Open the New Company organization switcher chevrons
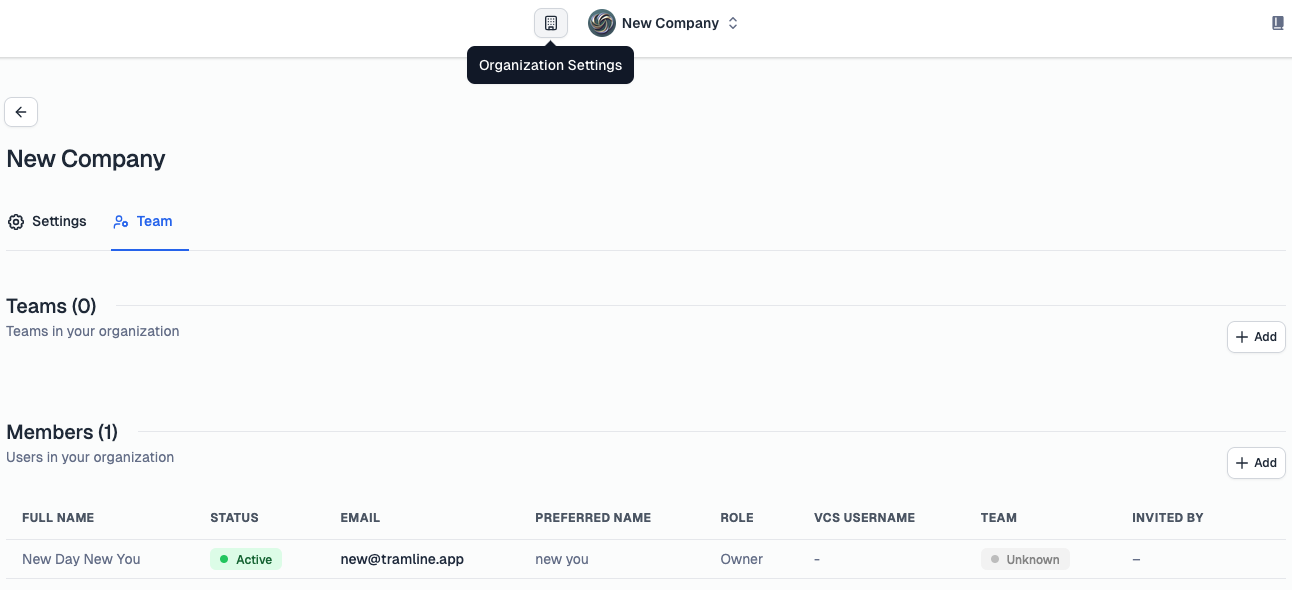The image size is (1292, 590). pos(733,23)
